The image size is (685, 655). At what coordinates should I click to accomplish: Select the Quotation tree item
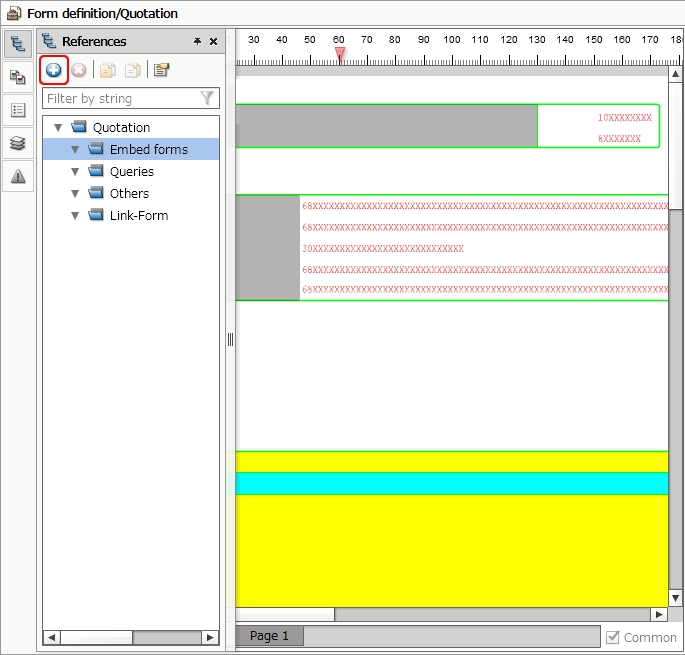[x=121, y=128]
